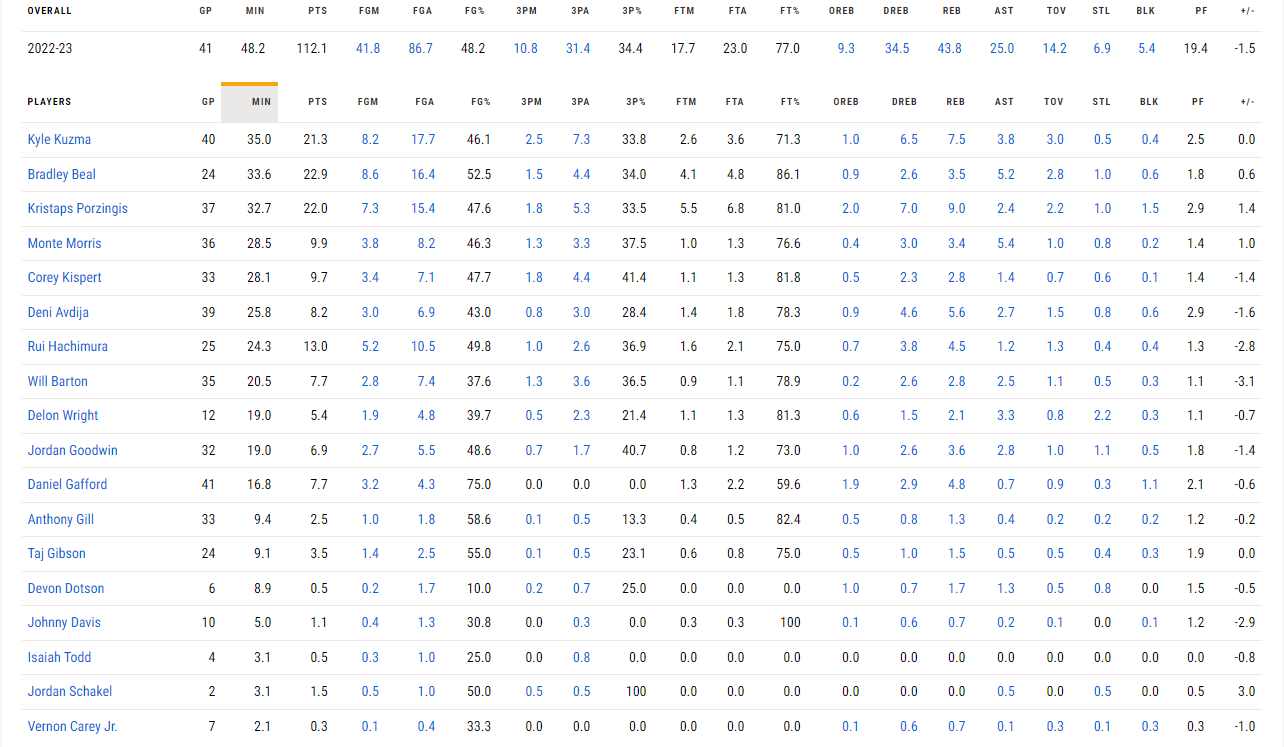Image resolution: width=1284 pixels, height=747 pixels.
Task: Open Kyle Kuzma's player page
Action: [x=59, y=140]
